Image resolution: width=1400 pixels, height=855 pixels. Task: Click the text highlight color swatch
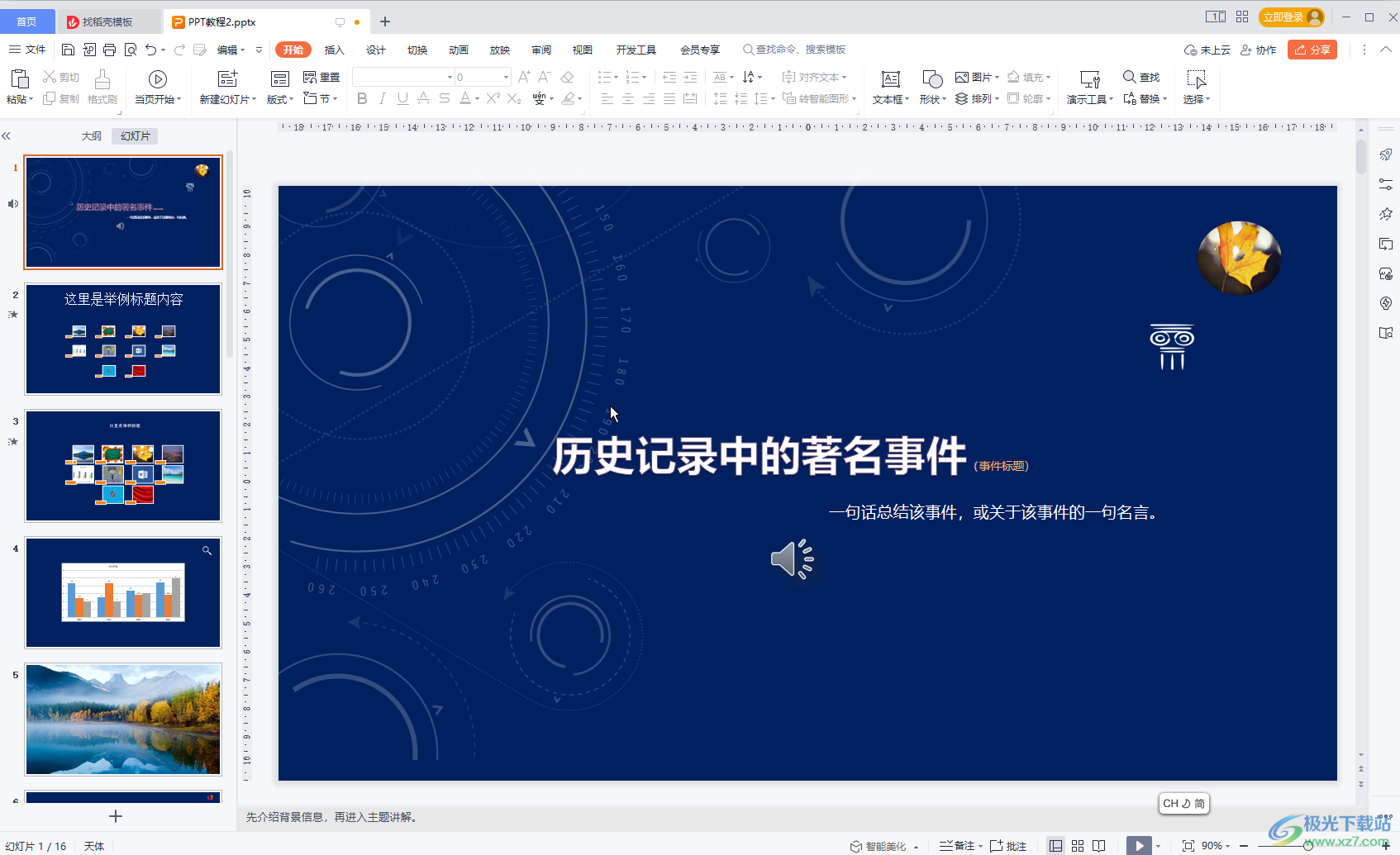pyautogui.click(x=568, y=99)
